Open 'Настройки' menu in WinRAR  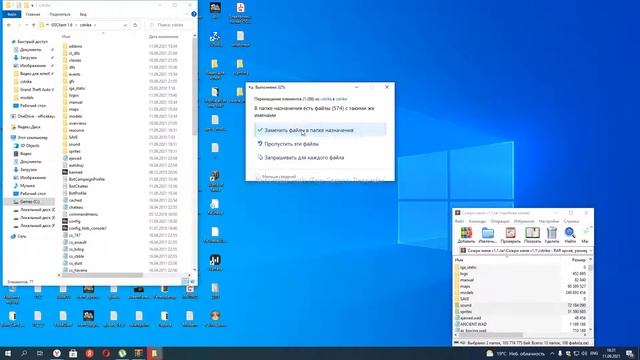tap(549, 221)
